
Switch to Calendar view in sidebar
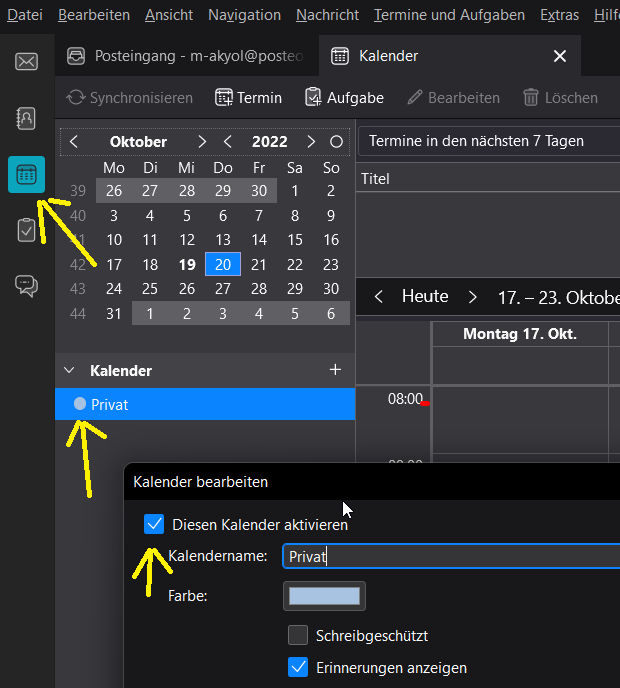pos(27,175)
